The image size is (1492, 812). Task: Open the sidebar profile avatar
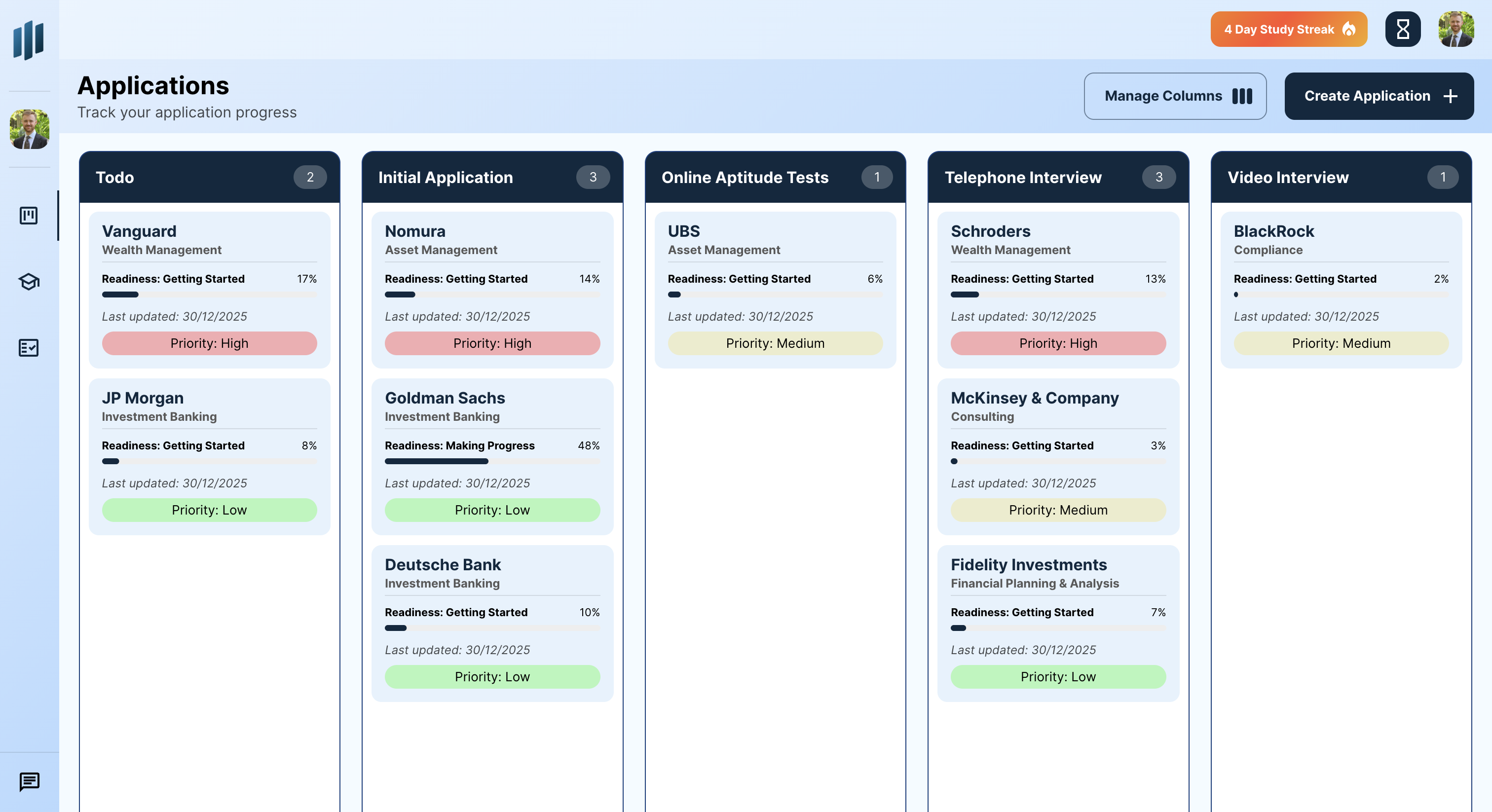(x=29, y=130)
